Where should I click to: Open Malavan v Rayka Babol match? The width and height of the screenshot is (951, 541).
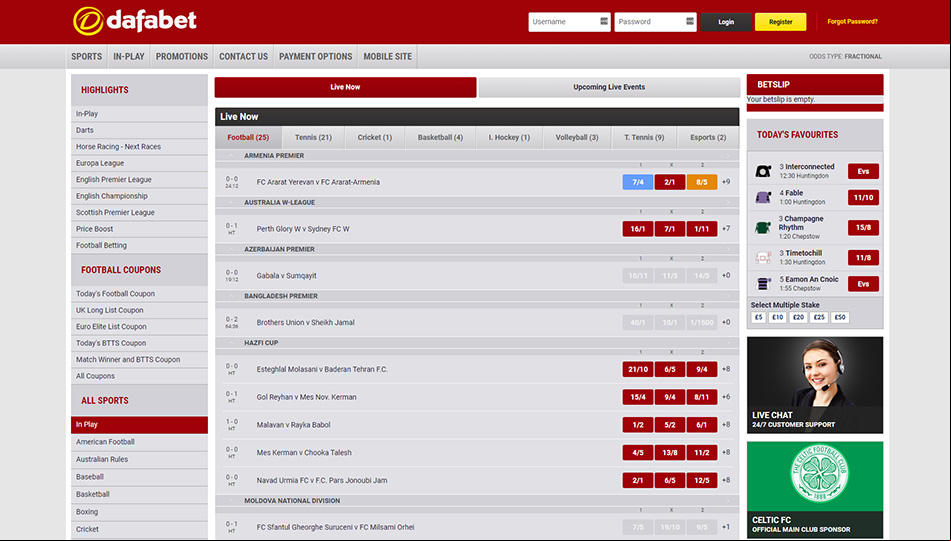[294, 425]
